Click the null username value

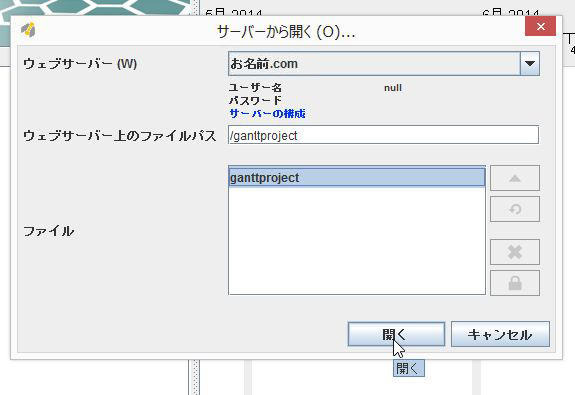(393, 88)
